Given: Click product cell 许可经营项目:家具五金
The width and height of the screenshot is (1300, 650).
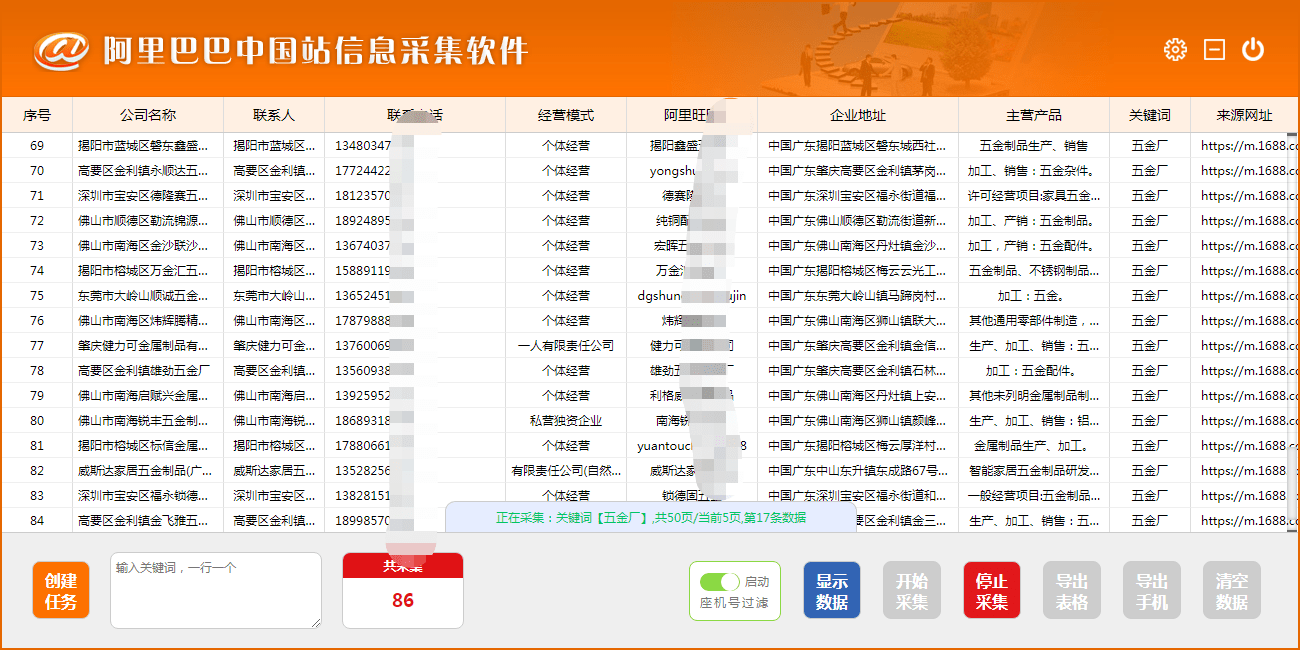Looking at the screenshot, I should point(1034,195).
